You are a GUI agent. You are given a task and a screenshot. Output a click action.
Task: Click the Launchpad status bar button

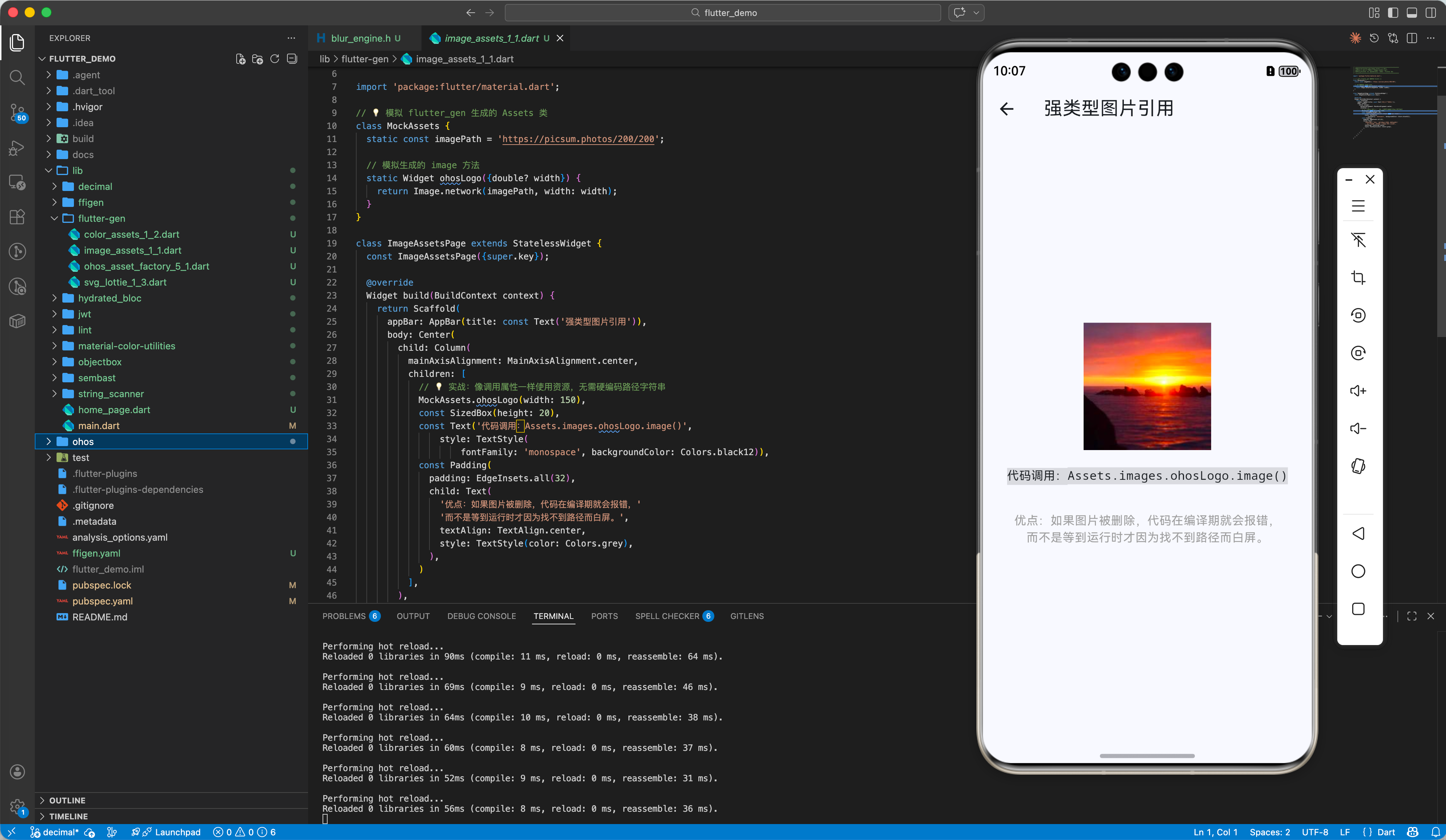pos(177,832)
